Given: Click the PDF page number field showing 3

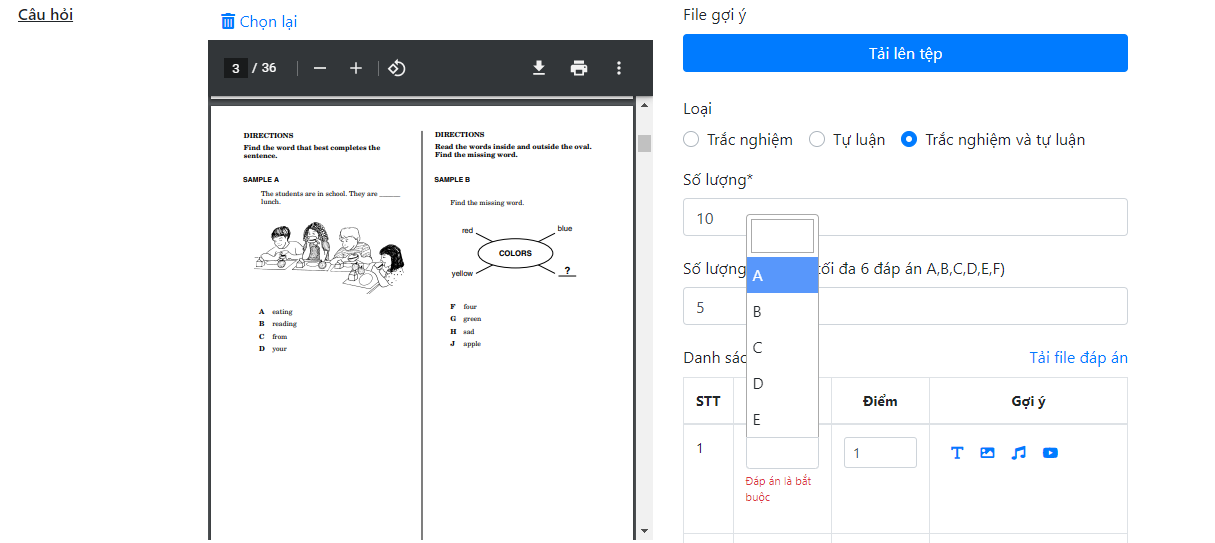Looking at the screenshot, I should coord(236,68).
